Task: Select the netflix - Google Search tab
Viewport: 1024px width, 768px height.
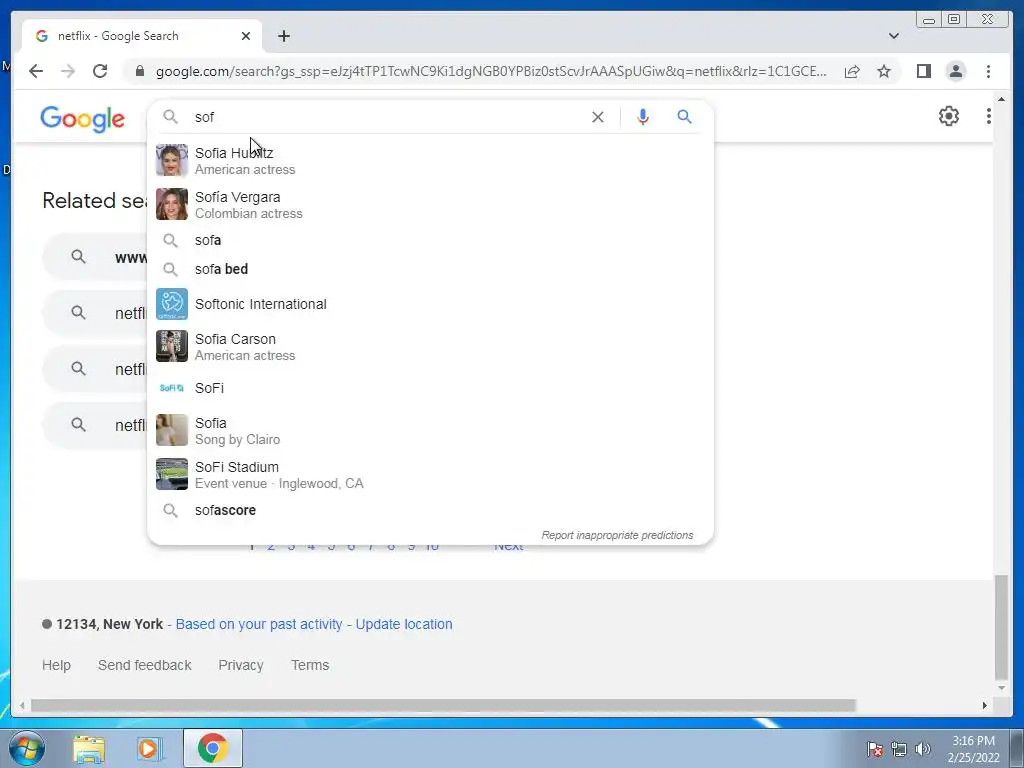Action: 142,36
